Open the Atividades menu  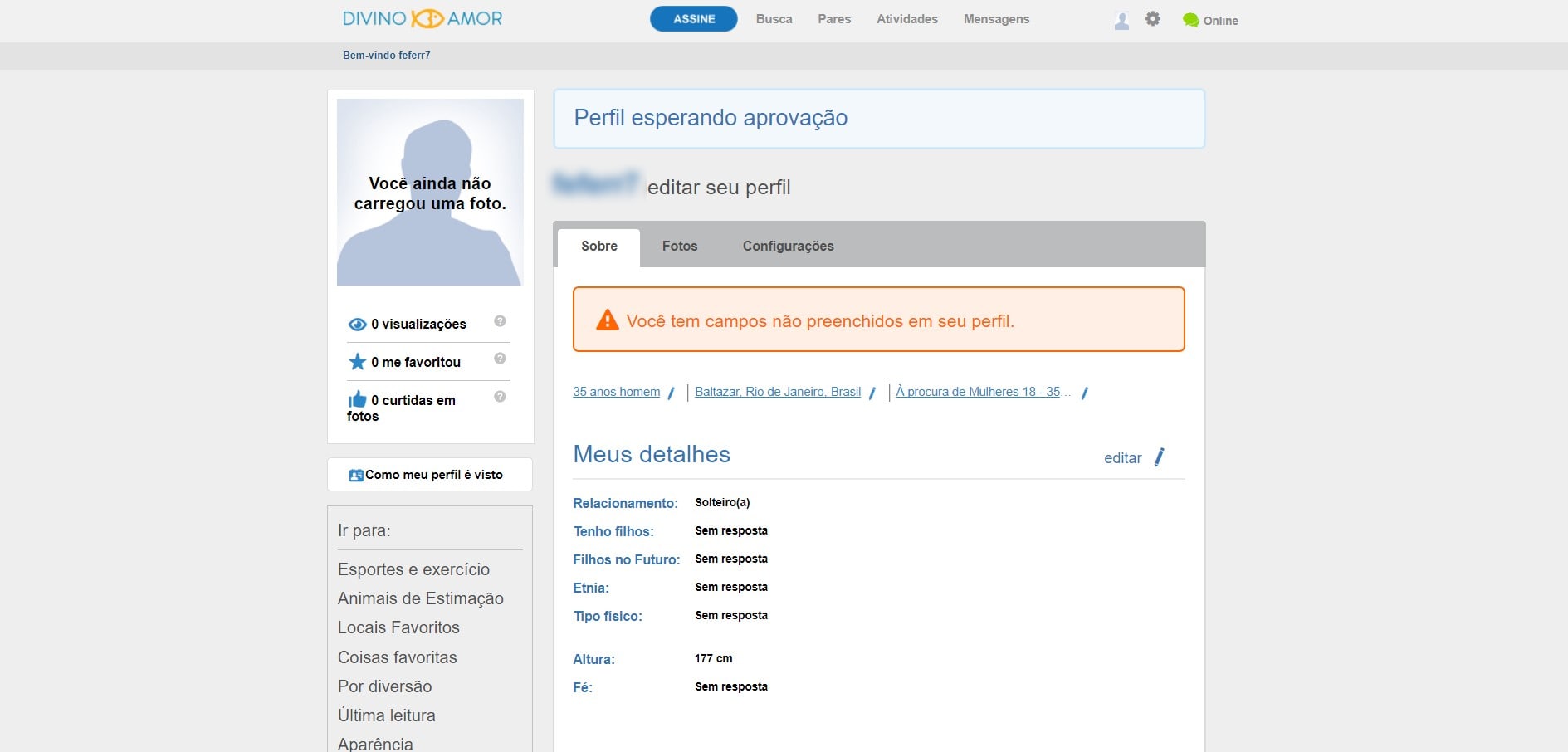pos(907,19)
